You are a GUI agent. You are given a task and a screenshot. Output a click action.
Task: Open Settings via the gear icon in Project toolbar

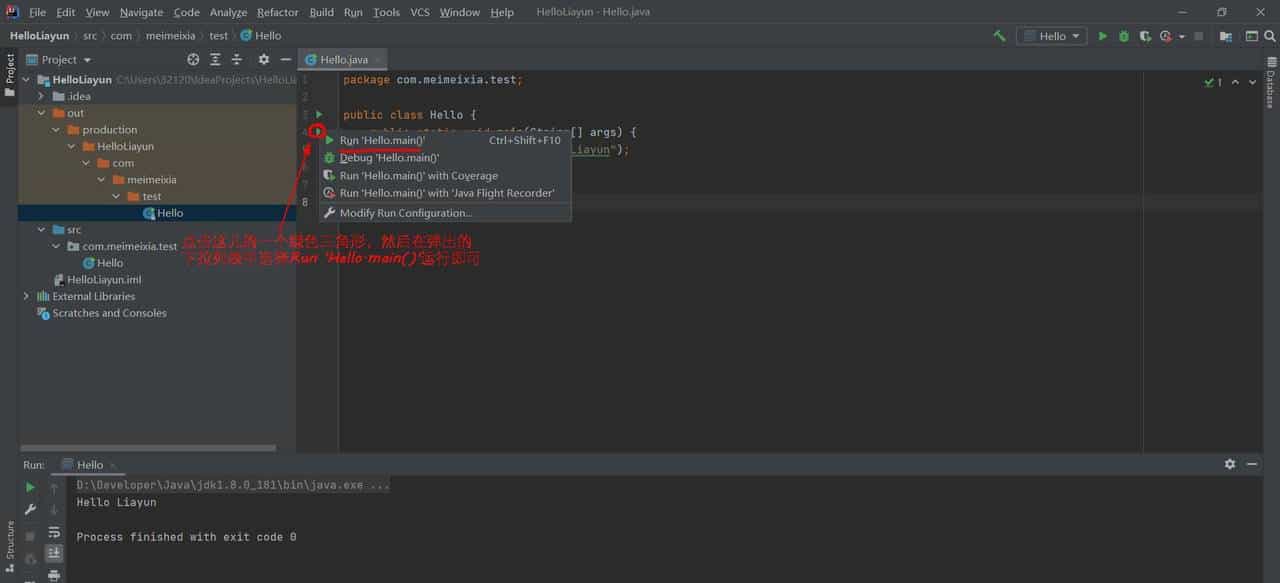point(262,59)
